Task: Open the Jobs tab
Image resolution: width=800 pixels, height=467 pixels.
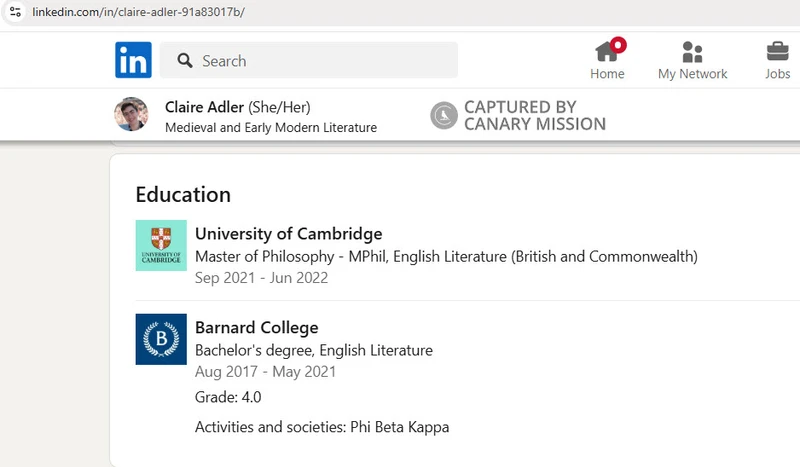Action: pyautogui.click(x=778, y=61)
